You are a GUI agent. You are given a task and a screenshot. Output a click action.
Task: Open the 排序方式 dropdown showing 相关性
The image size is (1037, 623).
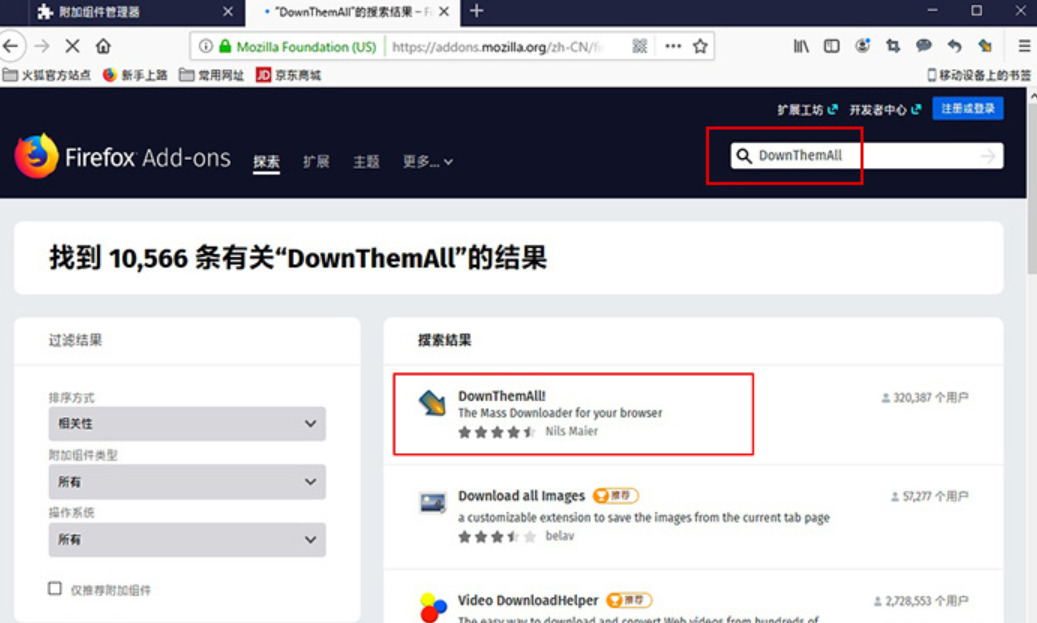[187, 423]
